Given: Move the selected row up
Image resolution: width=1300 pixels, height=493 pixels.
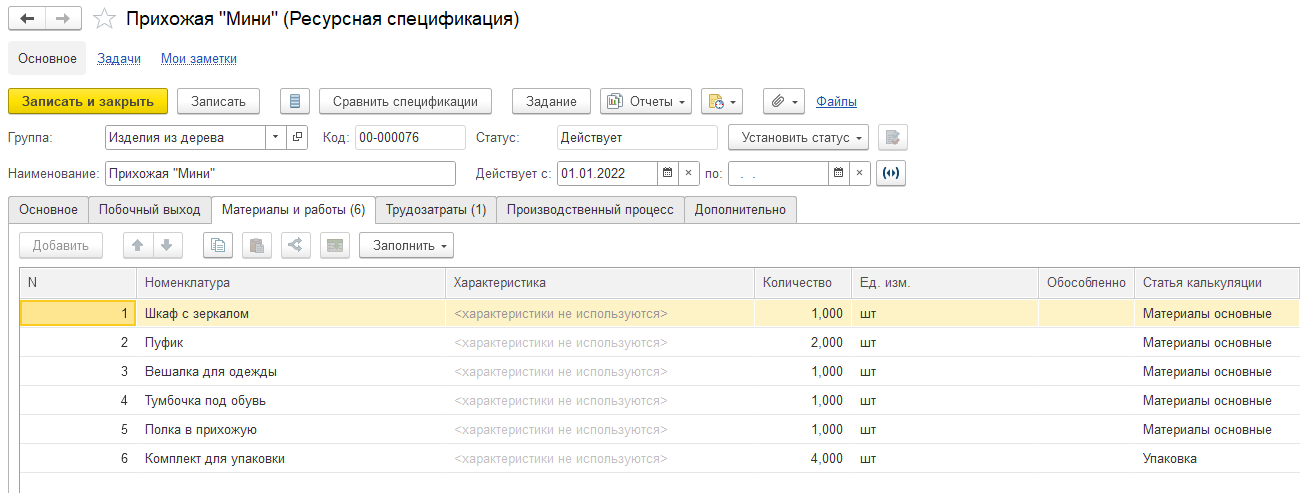Looking at the screenshot, I should click(138, 245).
